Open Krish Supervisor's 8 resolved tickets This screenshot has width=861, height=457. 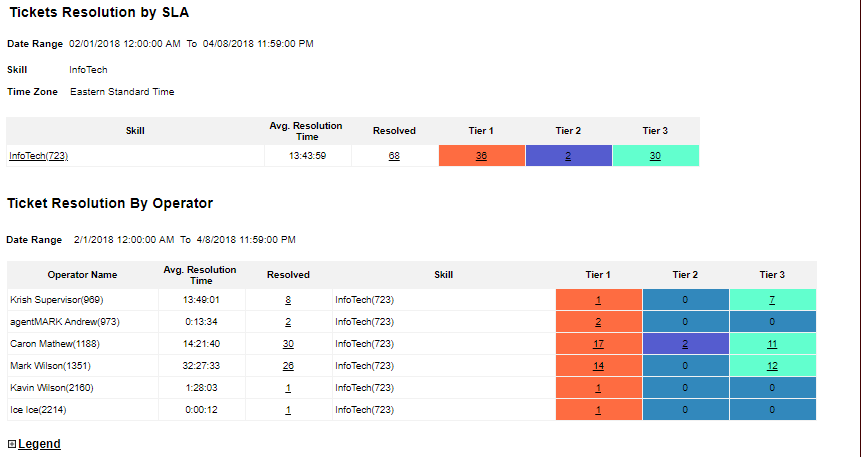(x=288, y=300)
